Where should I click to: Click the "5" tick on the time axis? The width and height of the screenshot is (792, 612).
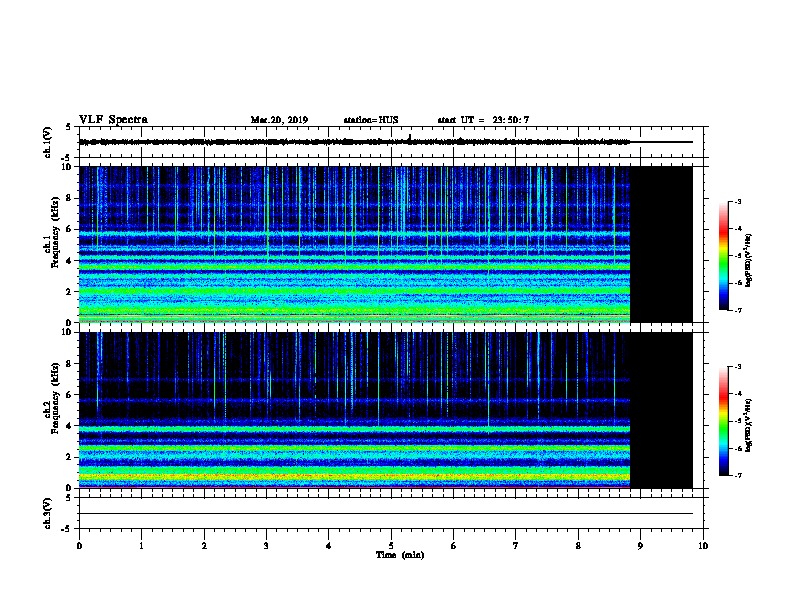click(391, 546)
